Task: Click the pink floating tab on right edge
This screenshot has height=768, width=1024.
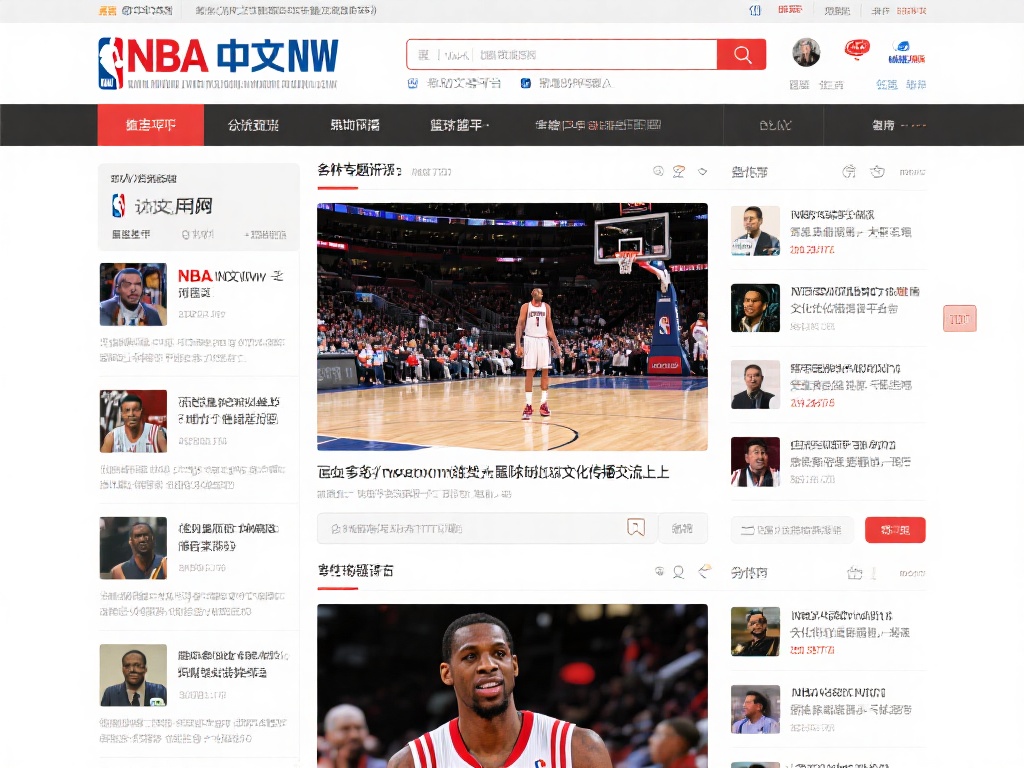Action: click(x=959, y=319)
